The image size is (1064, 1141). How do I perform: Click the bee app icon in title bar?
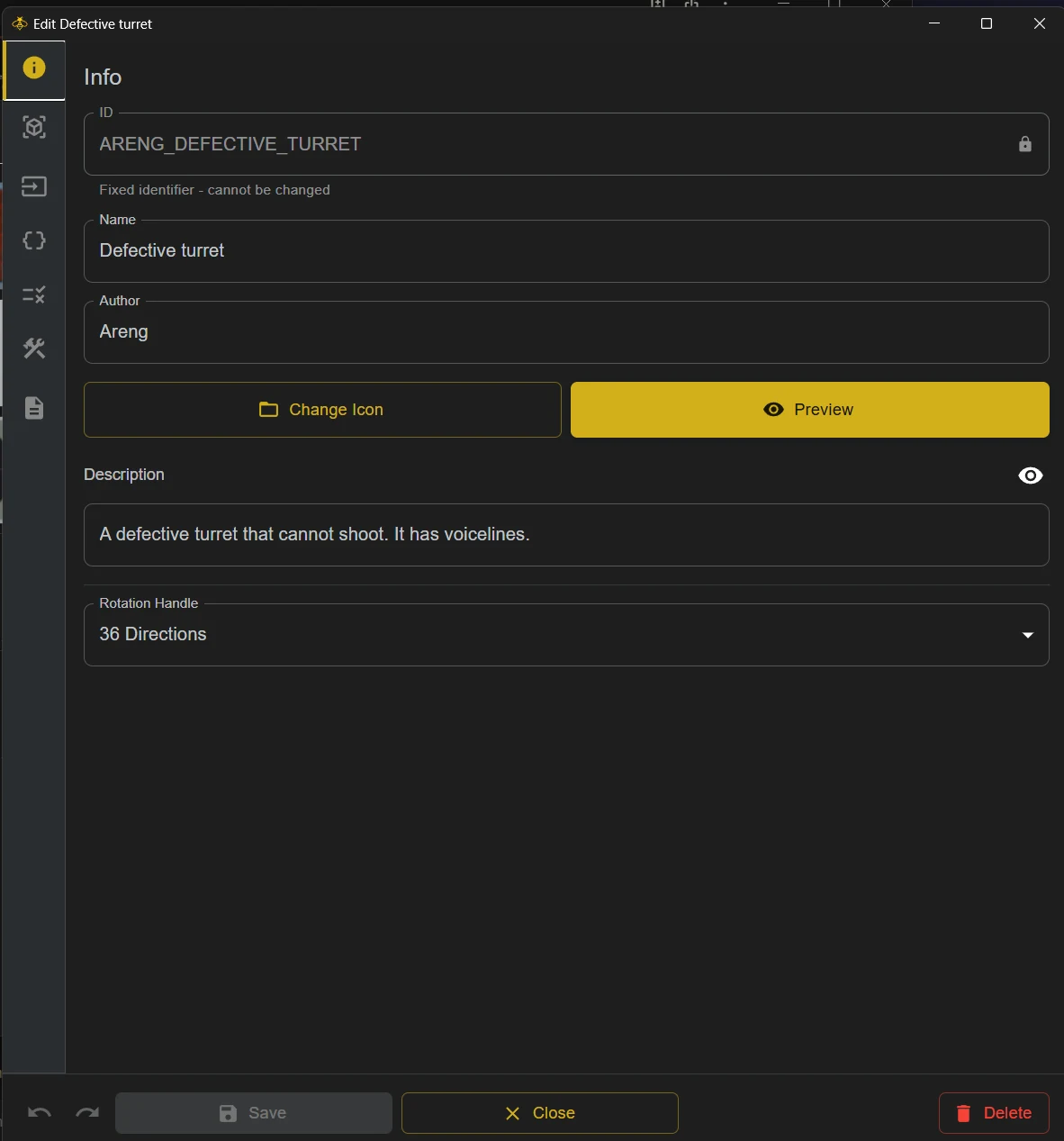click(20, 24)
